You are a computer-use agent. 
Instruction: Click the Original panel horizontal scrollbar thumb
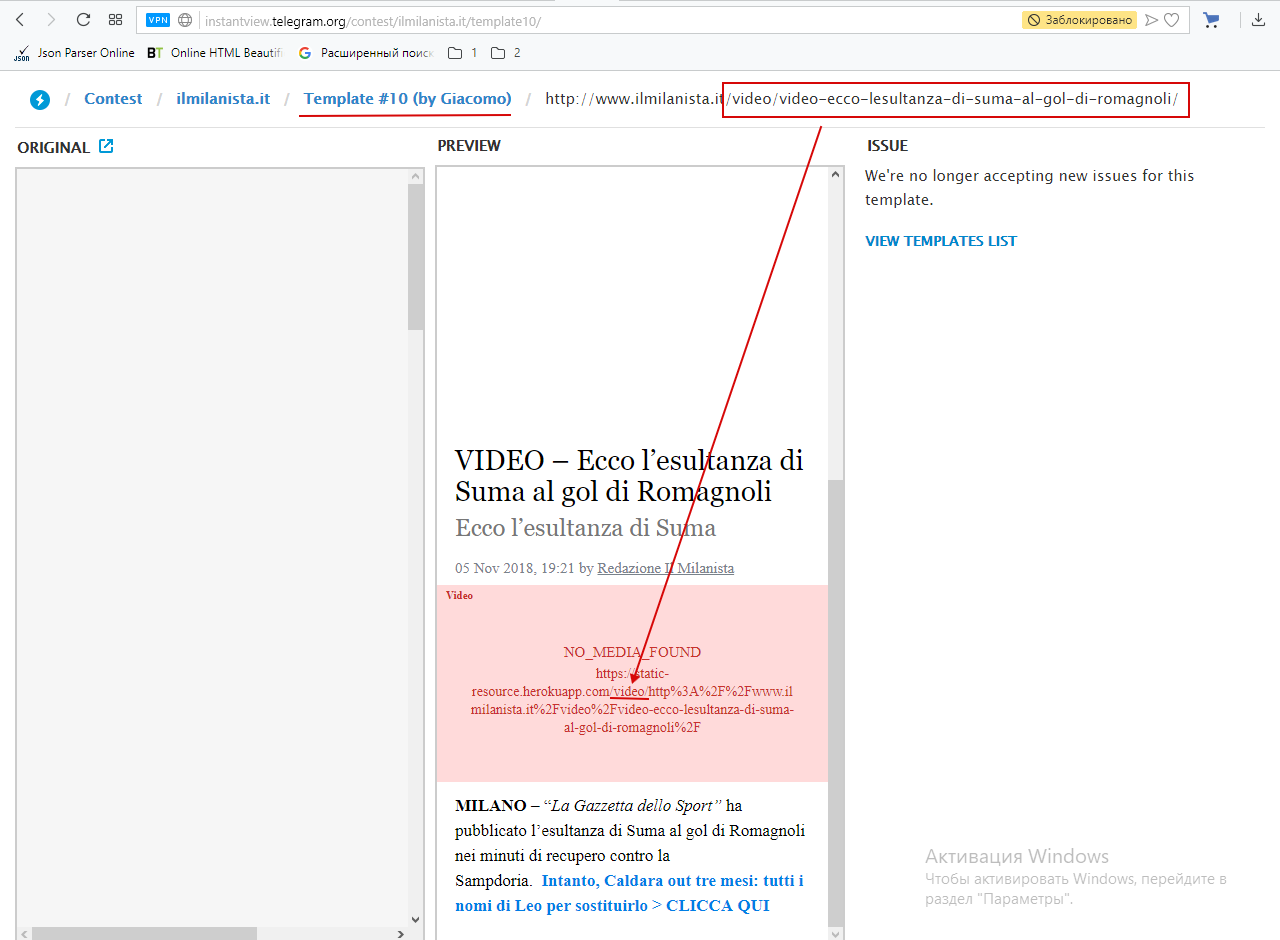[x=144, y=934]
